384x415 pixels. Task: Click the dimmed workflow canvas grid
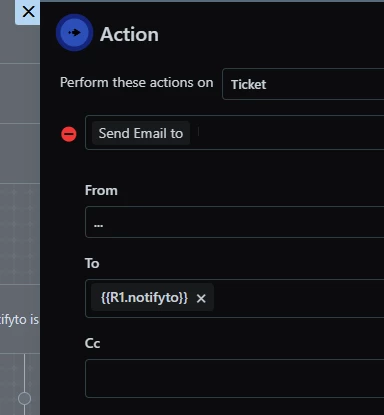click(x=20, y=233)
